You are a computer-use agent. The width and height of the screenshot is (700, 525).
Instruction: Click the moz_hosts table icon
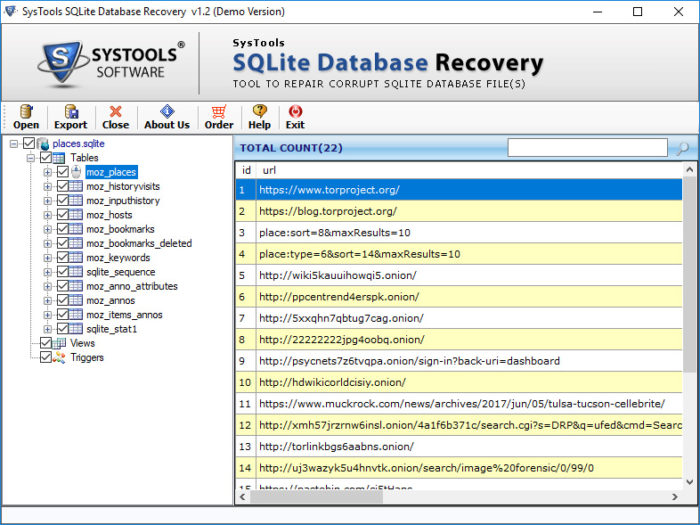click(75, 215)
